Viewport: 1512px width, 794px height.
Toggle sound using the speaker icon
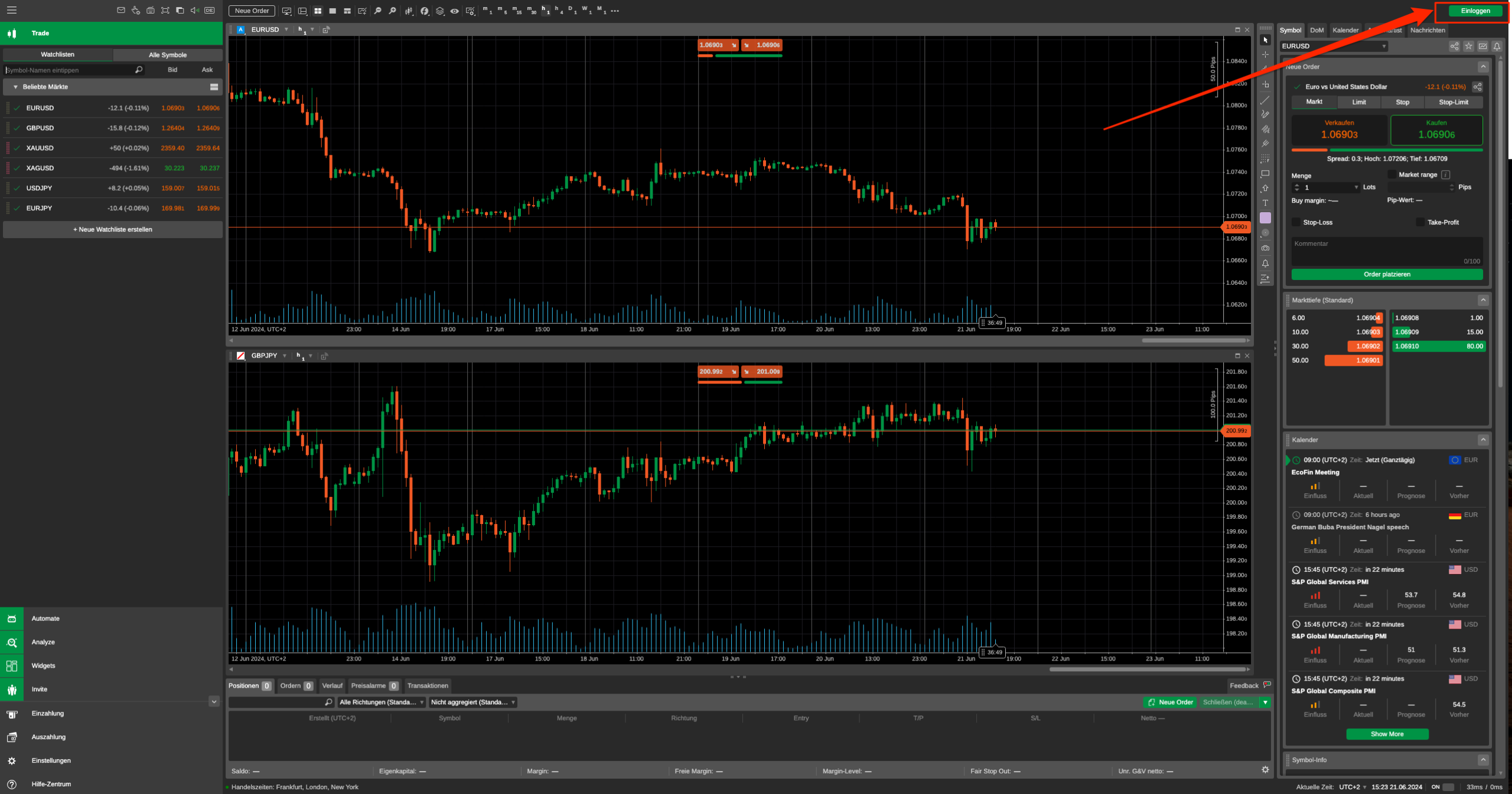coord(194,10)
